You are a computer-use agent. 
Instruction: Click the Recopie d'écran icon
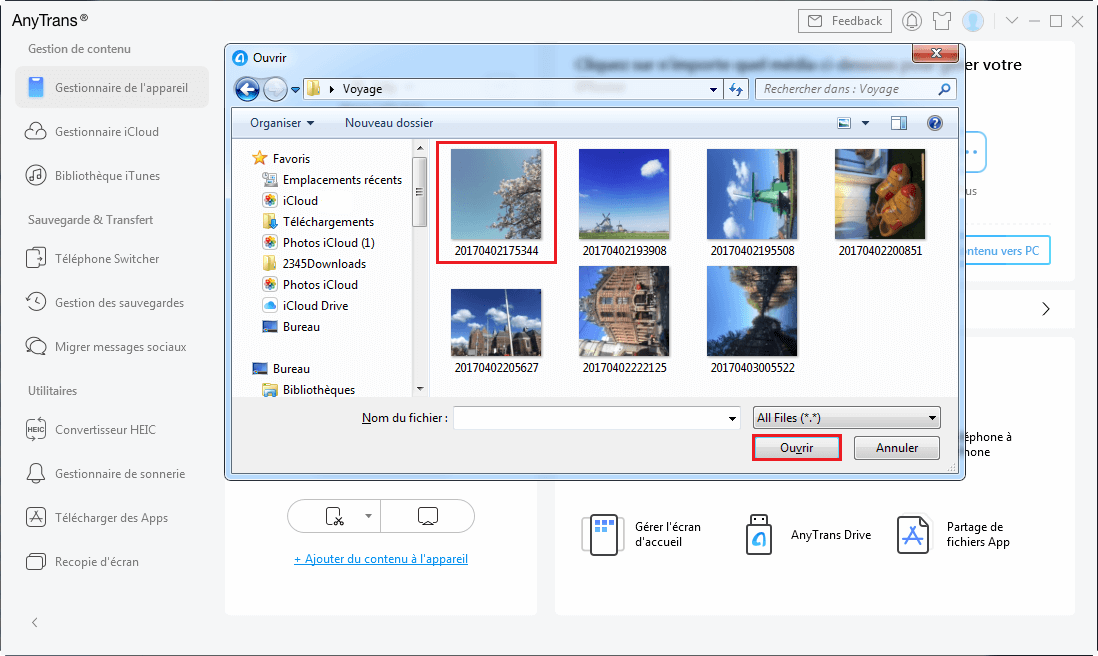click(x=36, y=561)
